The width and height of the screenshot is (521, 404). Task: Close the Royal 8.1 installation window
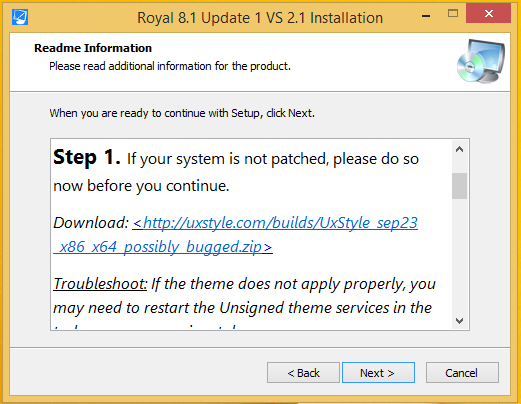488,13
